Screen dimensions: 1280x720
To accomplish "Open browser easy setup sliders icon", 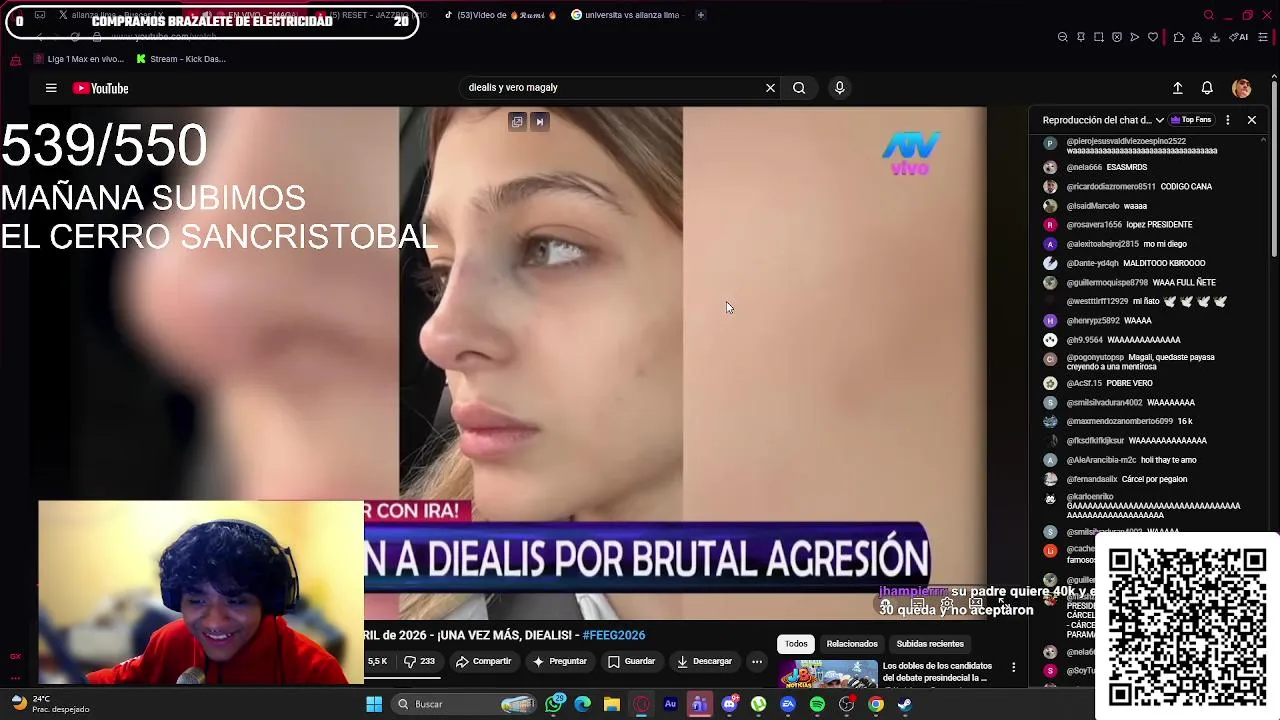I will 1263,37.
